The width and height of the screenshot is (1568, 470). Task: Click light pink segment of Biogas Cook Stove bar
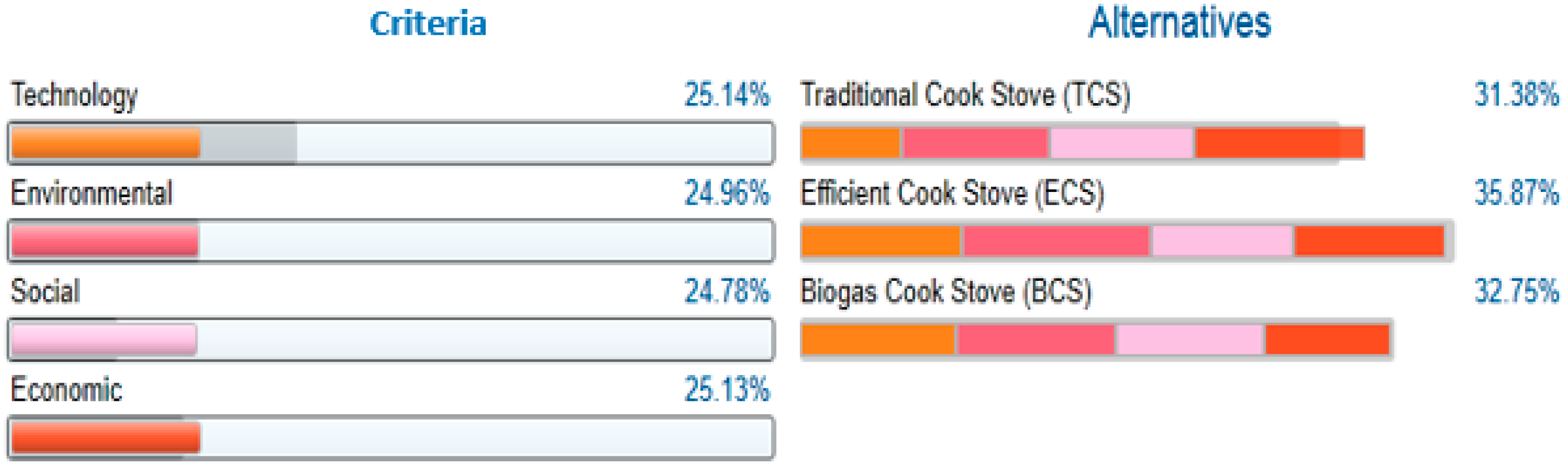(1190, 339)
